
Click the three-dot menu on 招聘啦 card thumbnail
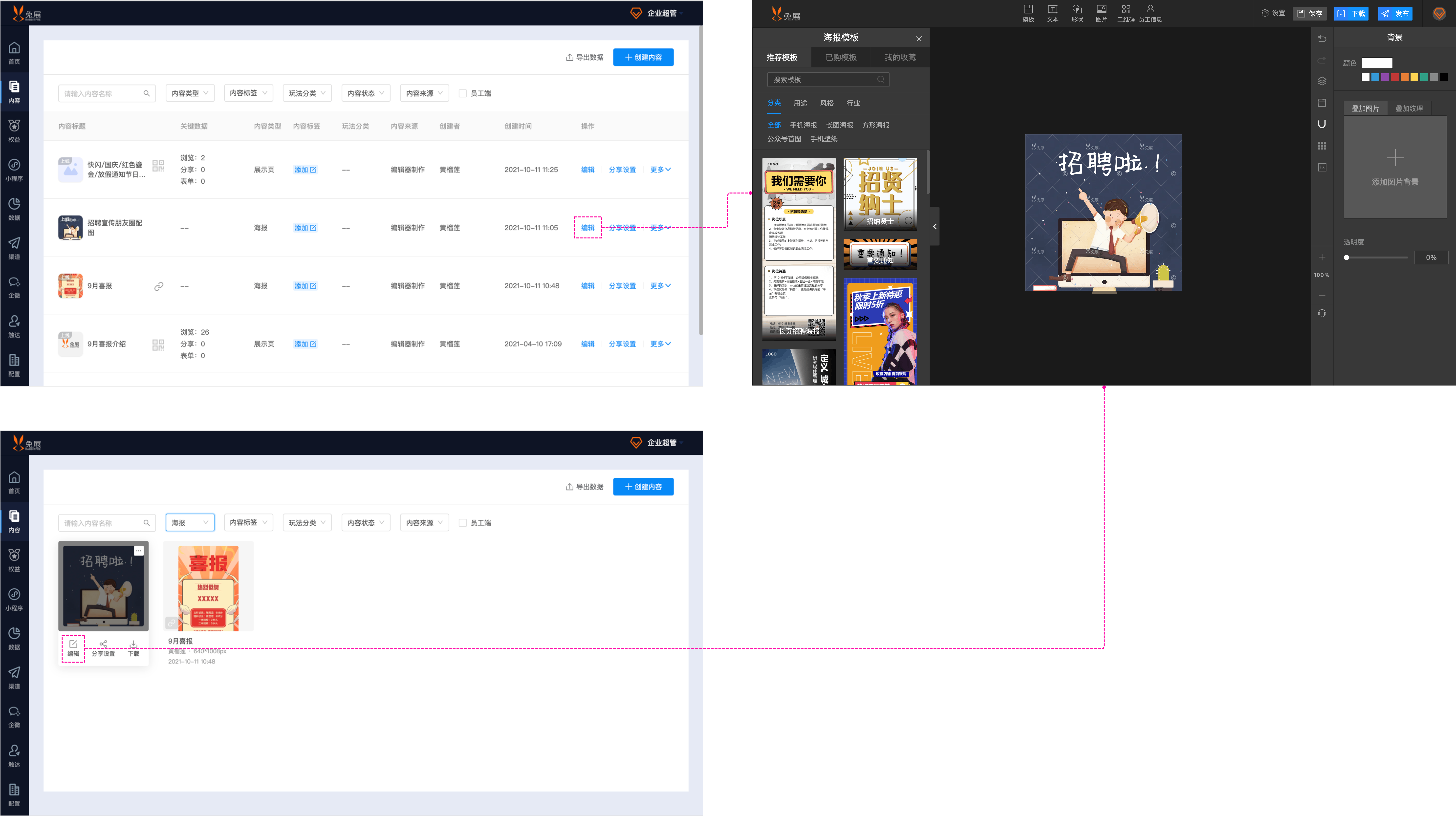(x=139, y=550)
